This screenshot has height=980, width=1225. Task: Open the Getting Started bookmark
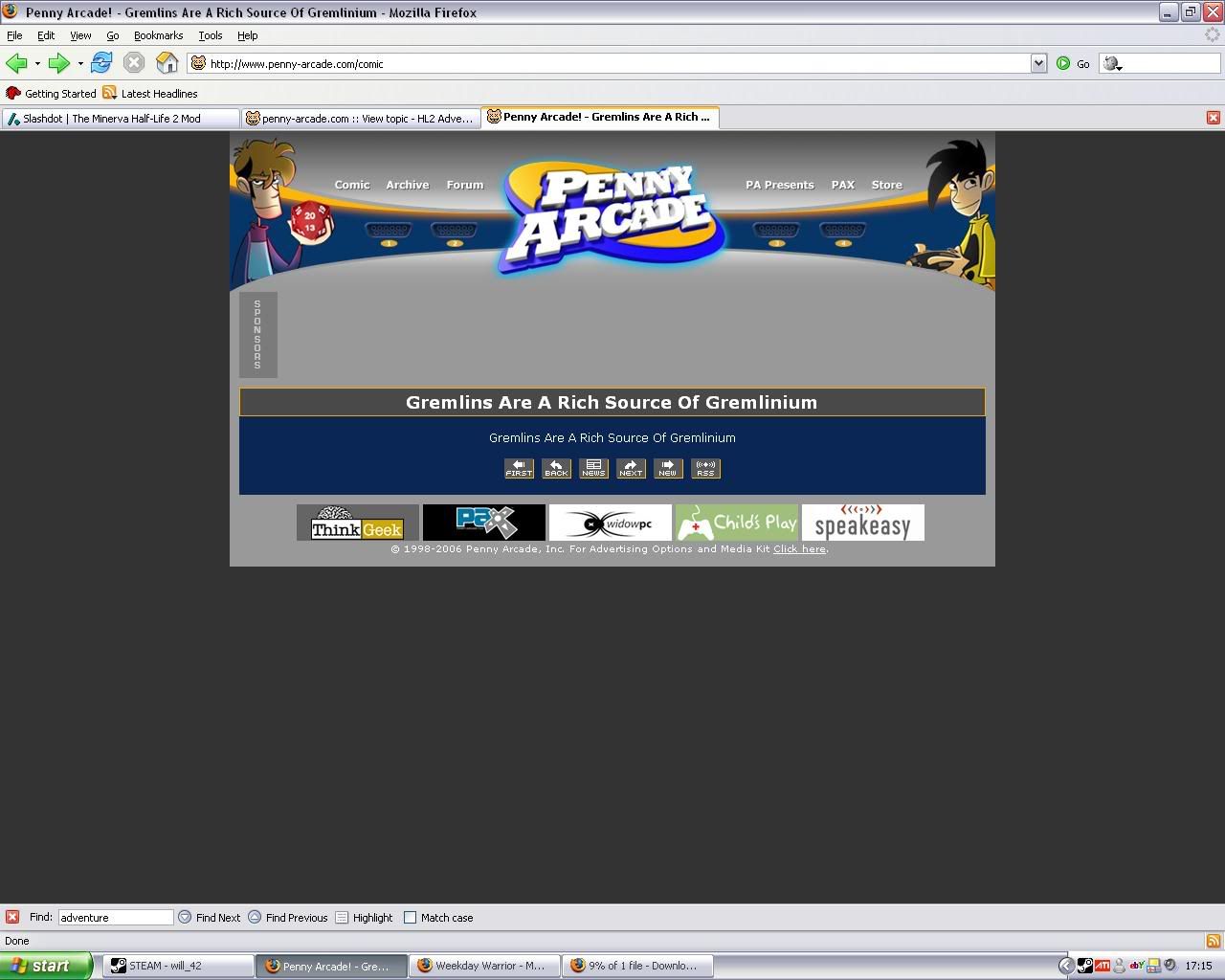[51, 93]
